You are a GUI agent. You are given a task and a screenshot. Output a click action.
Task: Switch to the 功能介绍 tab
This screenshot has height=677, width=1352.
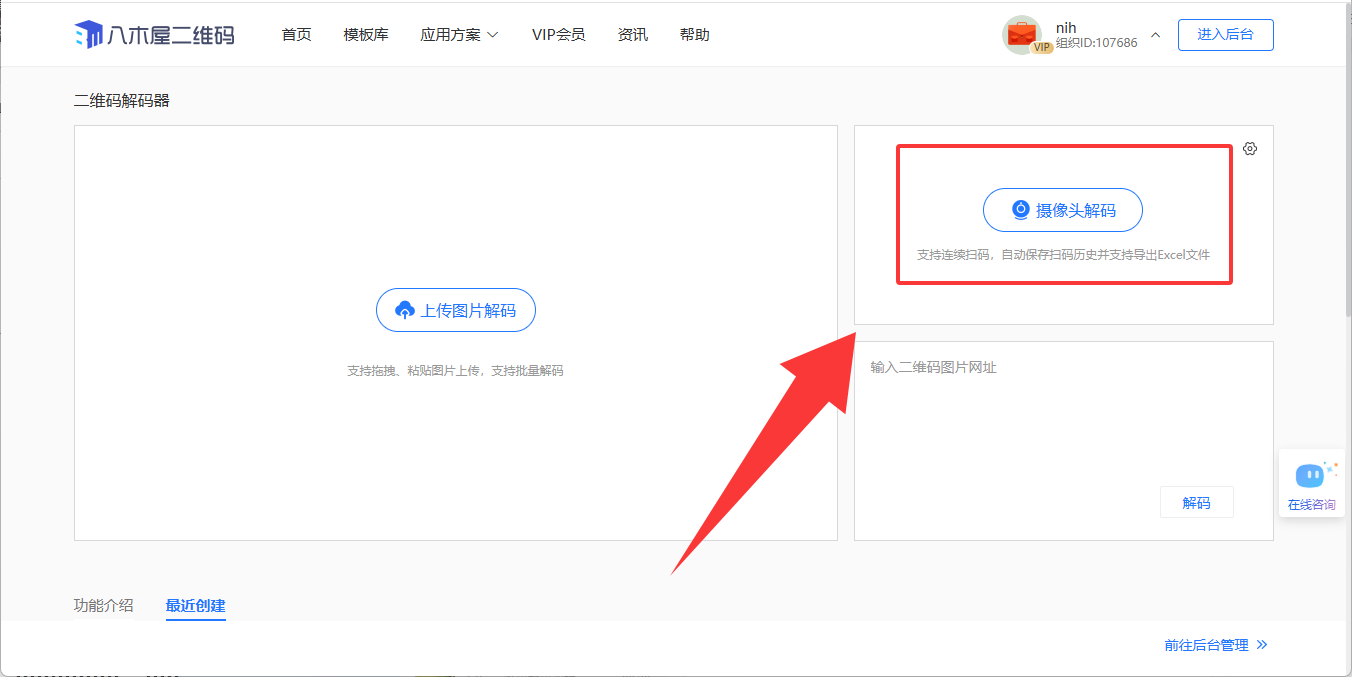point(103,605)
